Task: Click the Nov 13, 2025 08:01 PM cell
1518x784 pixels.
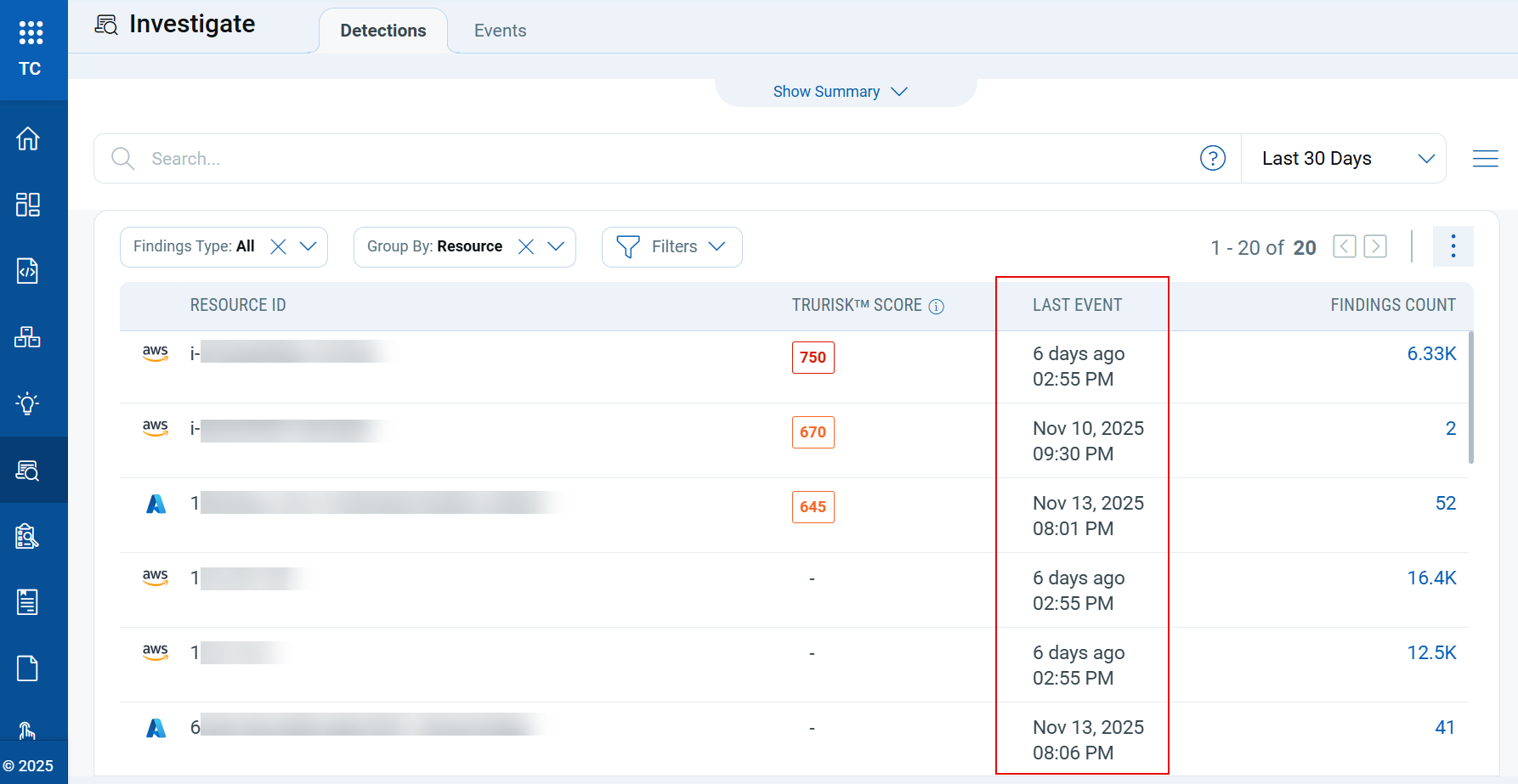Action: click(1089, 516)
